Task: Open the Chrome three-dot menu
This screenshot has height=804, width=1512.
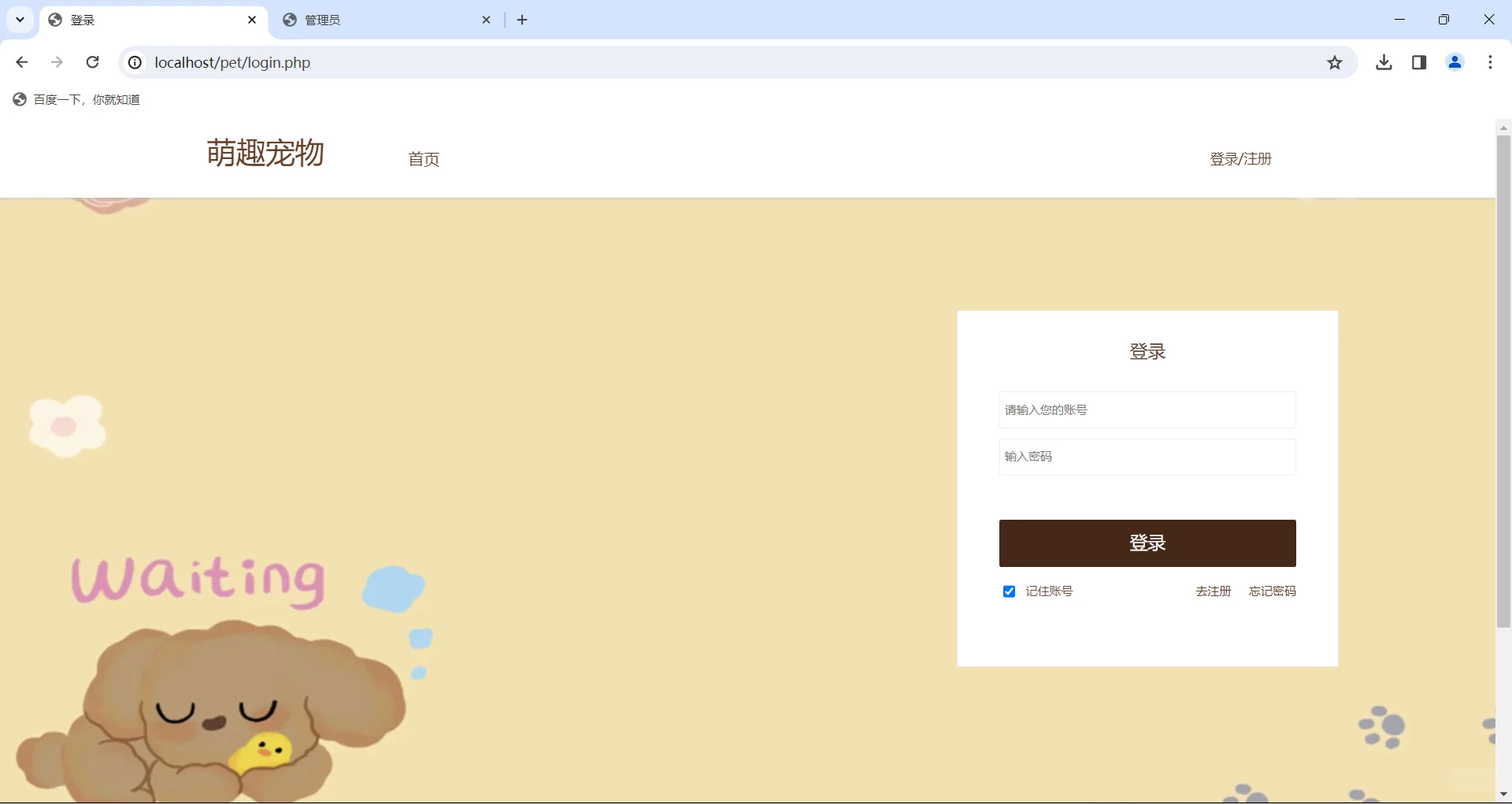Action: coord(1490,62)
